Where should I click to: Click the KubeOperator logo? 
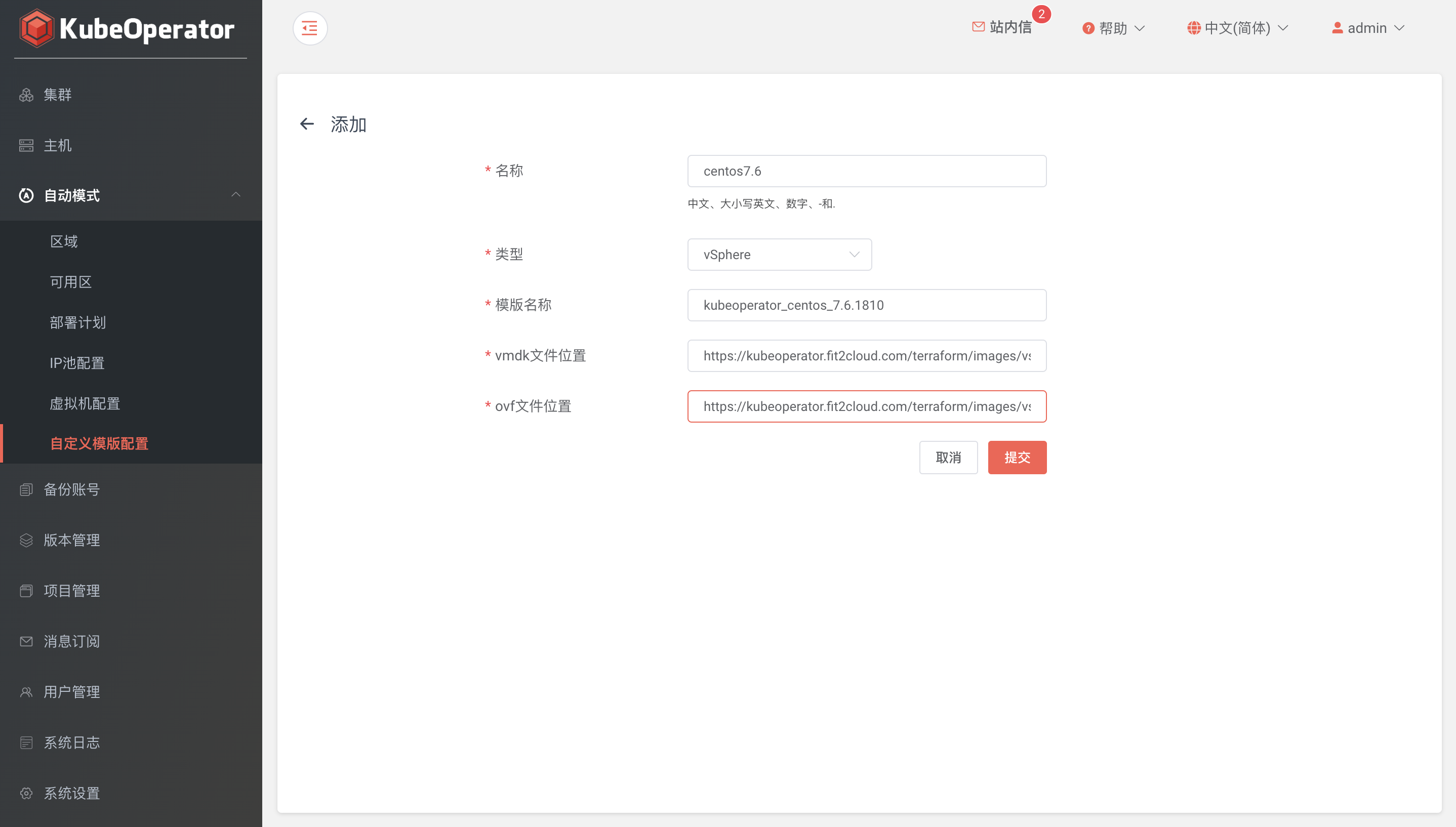127,28
